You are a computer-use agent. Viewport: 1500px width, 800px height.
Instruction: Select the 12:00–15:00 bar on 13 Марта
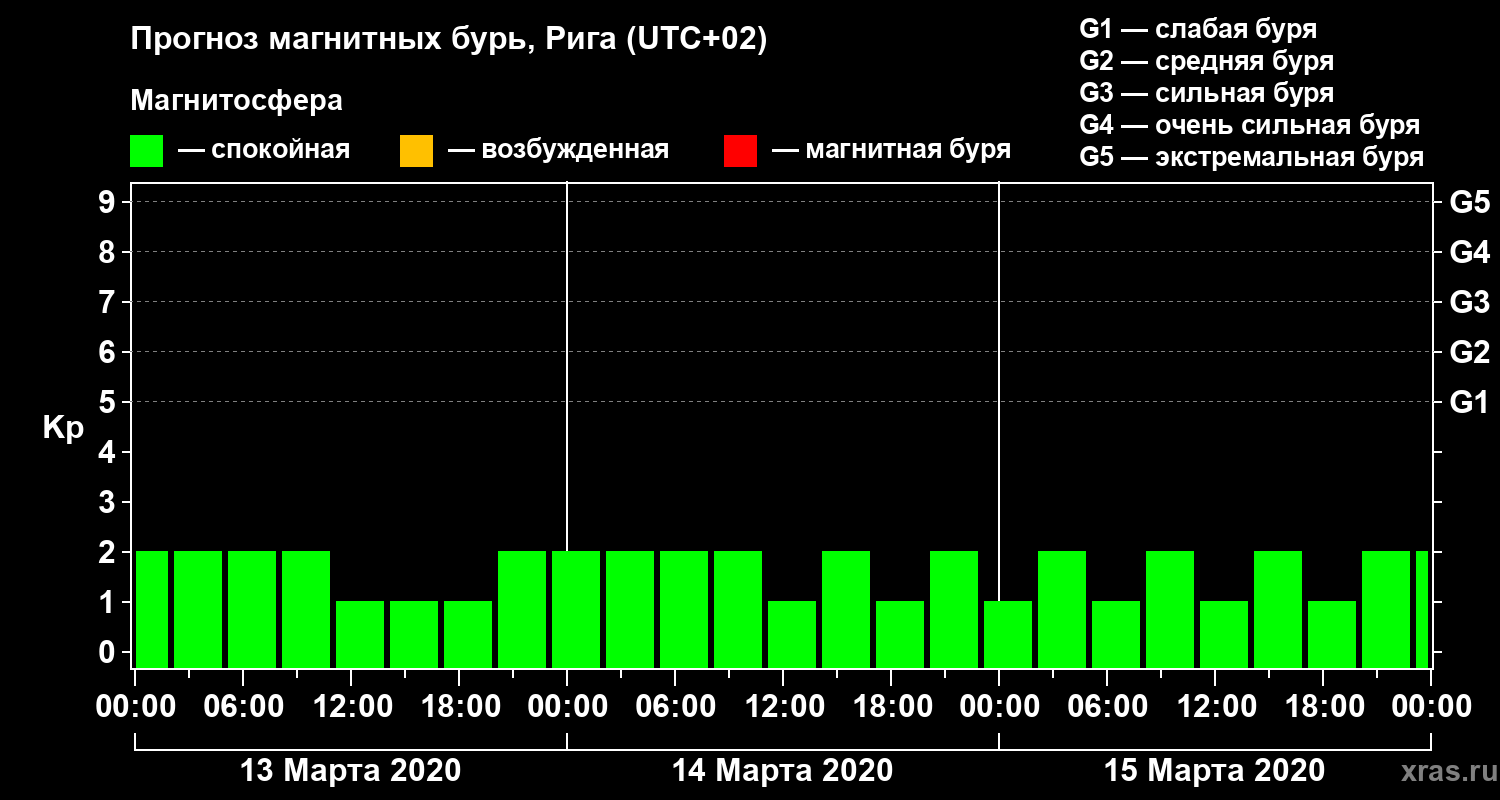[x=360, y=634]
